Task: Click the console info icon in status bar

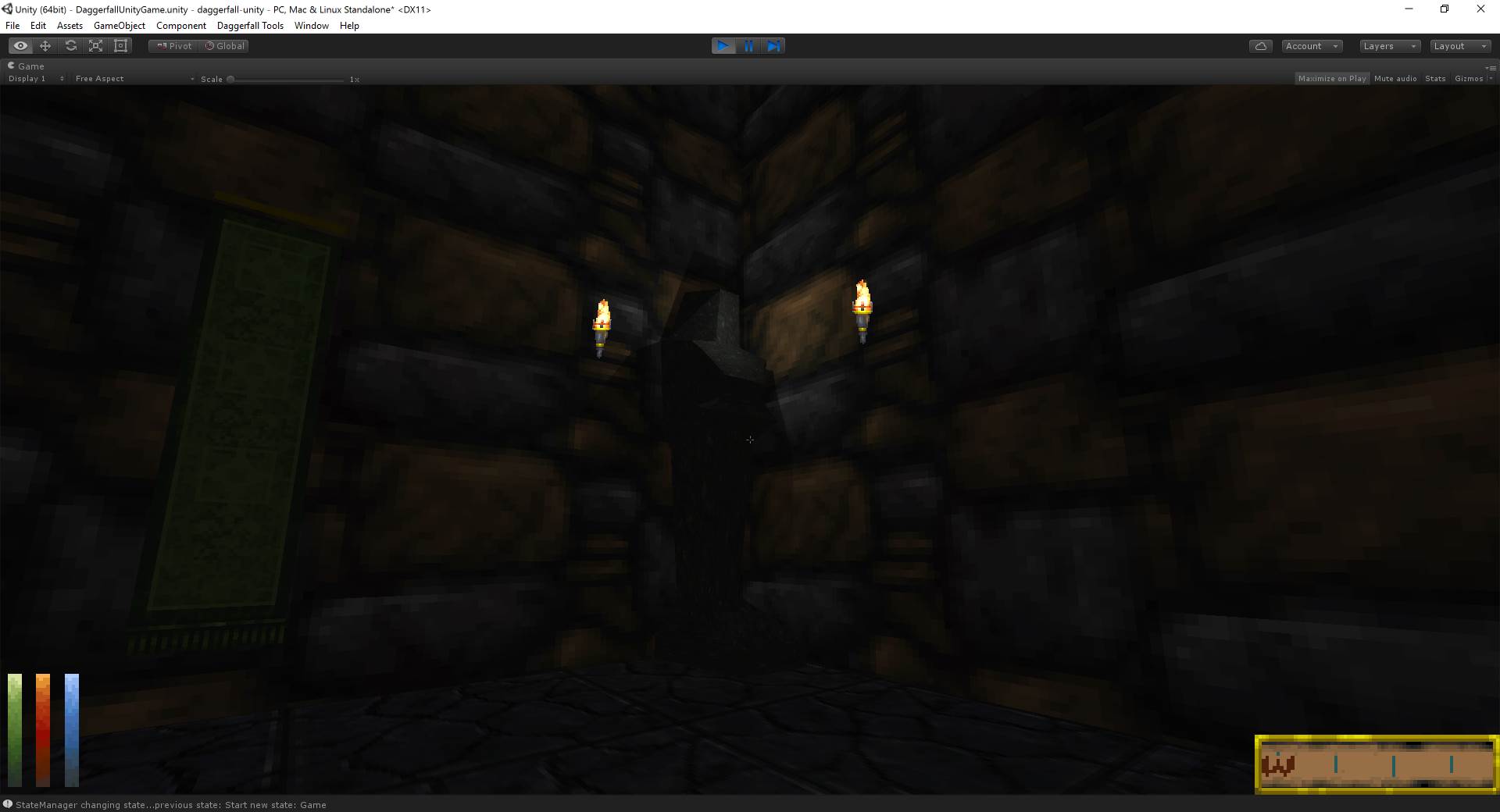Action: [x=7, y=804]
